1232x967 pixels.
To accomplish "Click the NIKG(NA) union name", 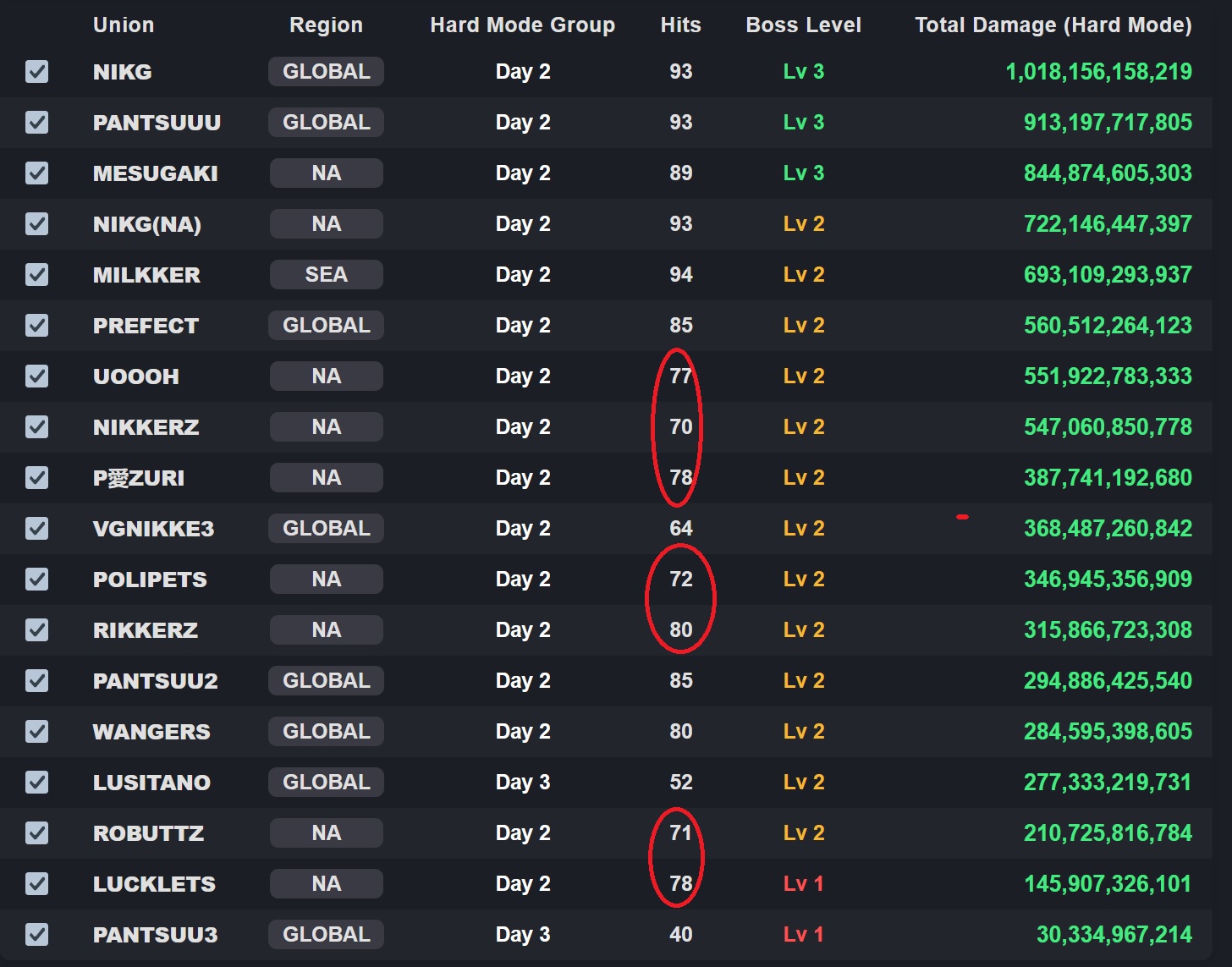I will pyautogui.click(x=147, y=224).
